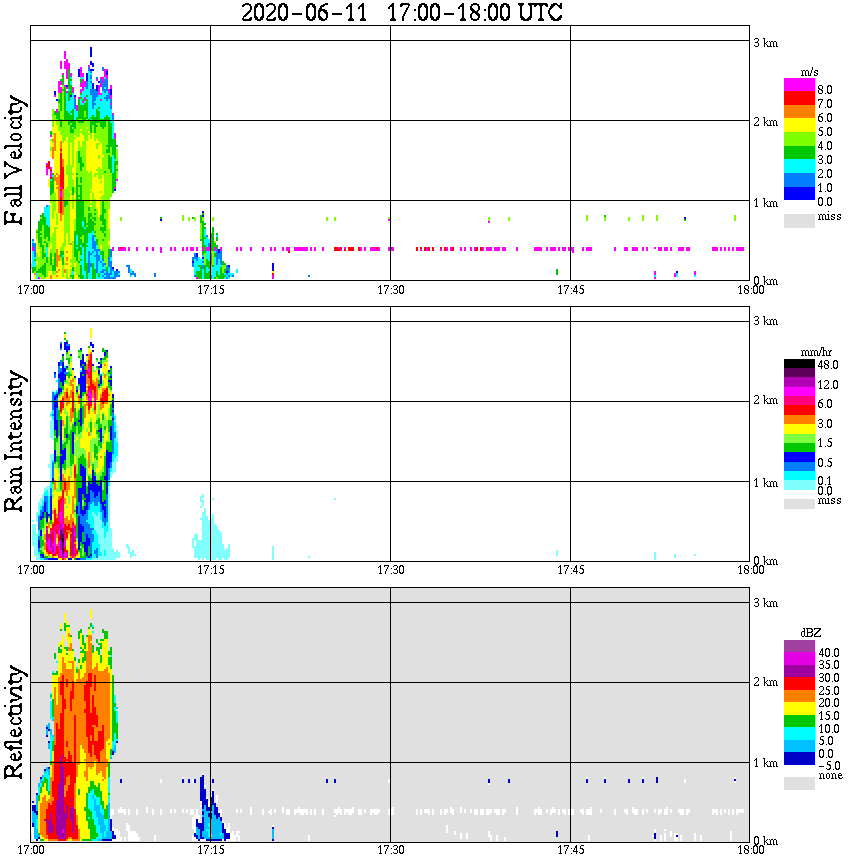
Task: Click the '1 km' label on Reflectivity panel
Action: (x=765, y=763)
